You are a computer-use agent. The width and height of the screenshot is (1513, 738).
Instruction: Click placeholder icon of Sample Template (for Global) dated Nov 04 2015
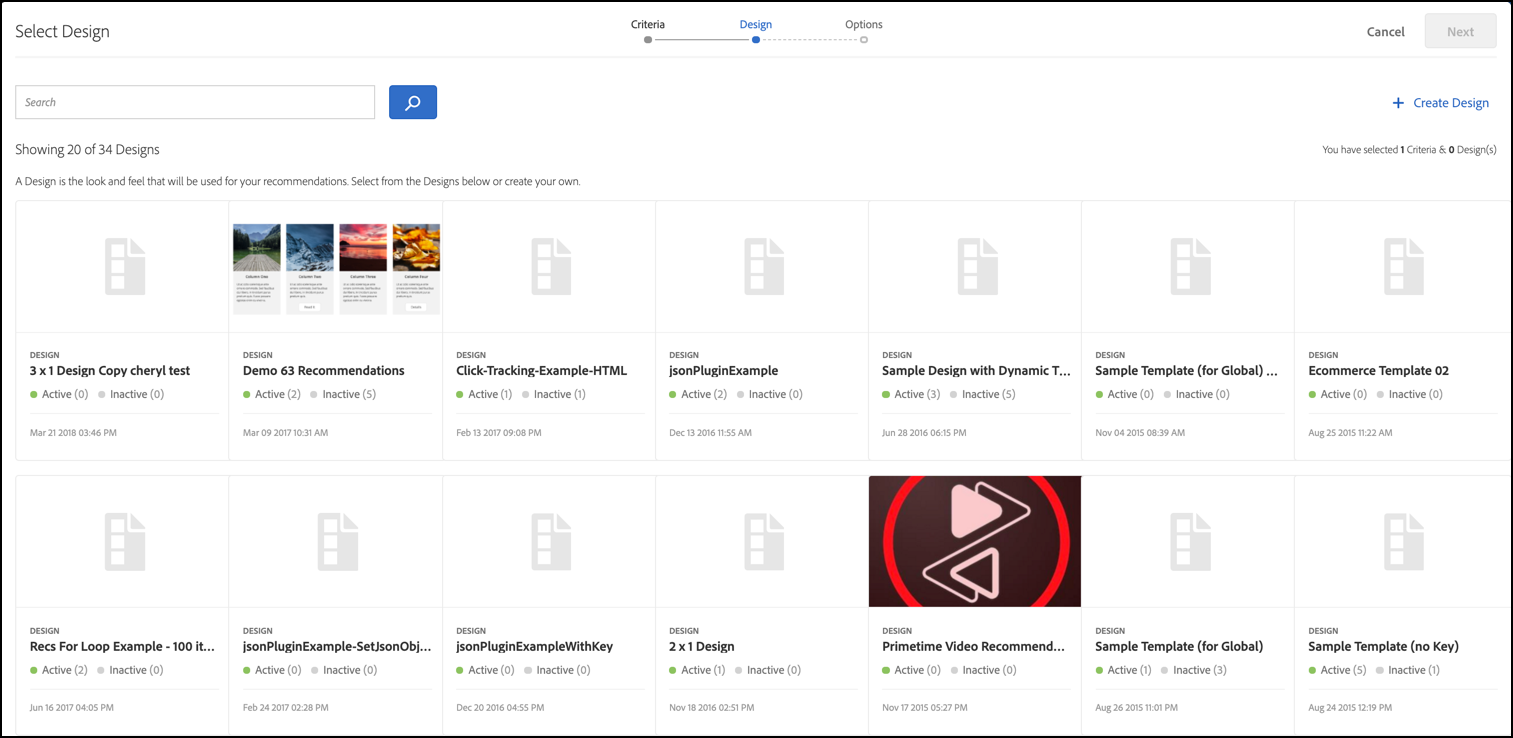coord(1190,266)
